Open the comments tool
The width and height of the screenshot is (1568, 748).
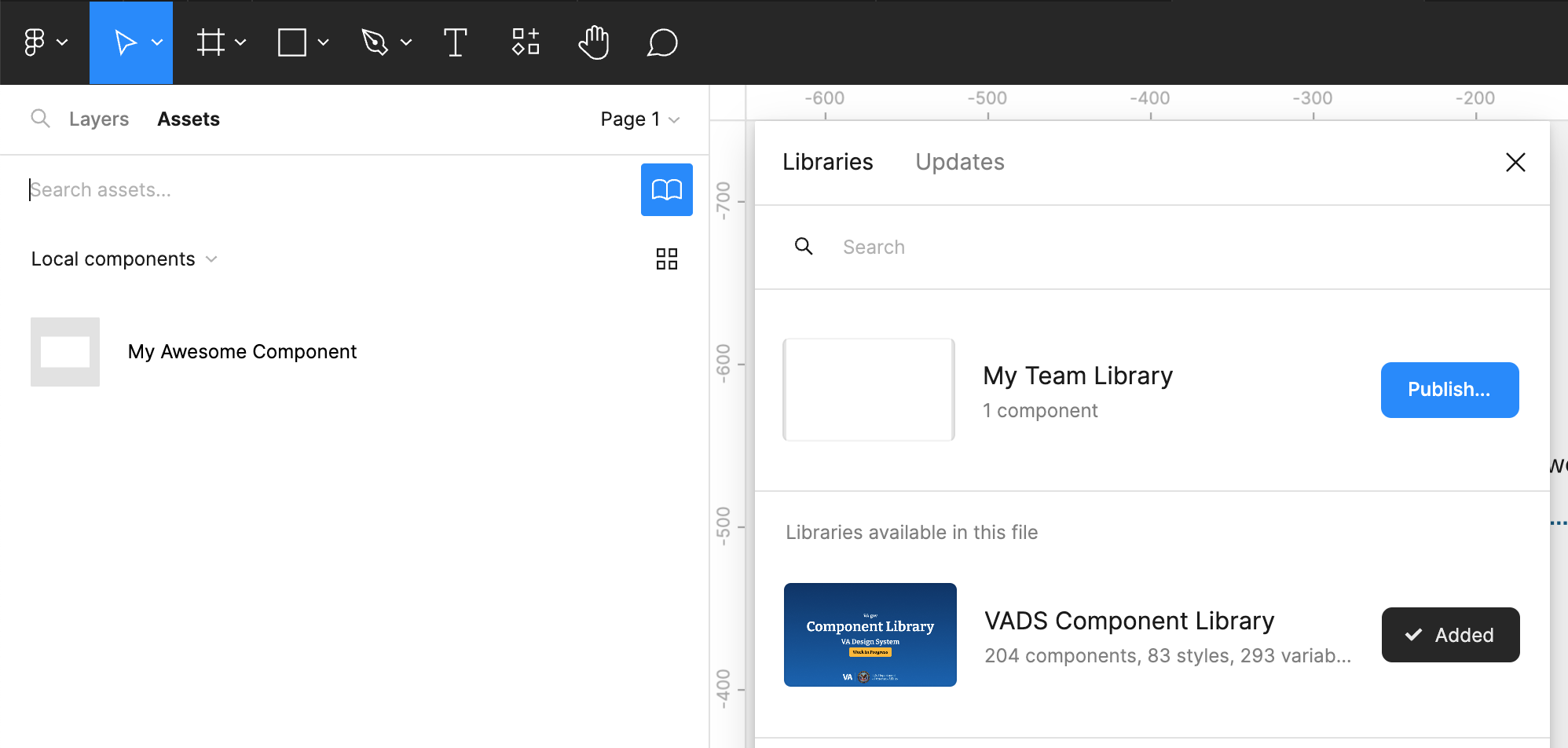[662, 42]
